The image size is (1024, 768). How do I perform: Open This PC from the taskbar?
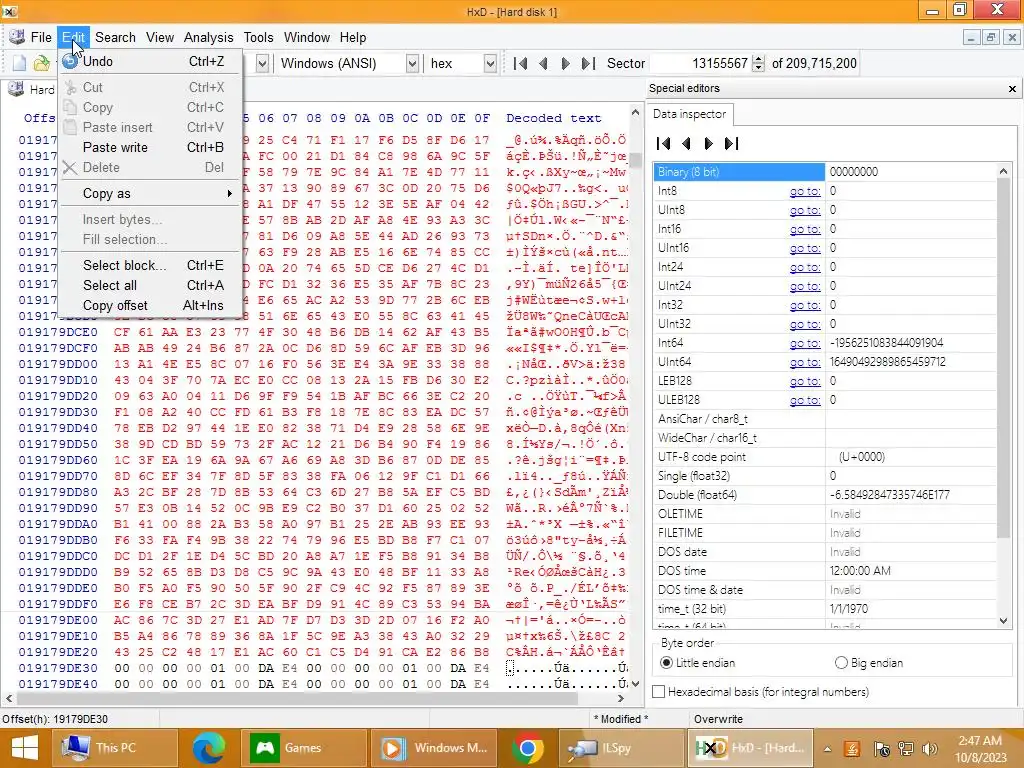[116, 748]
